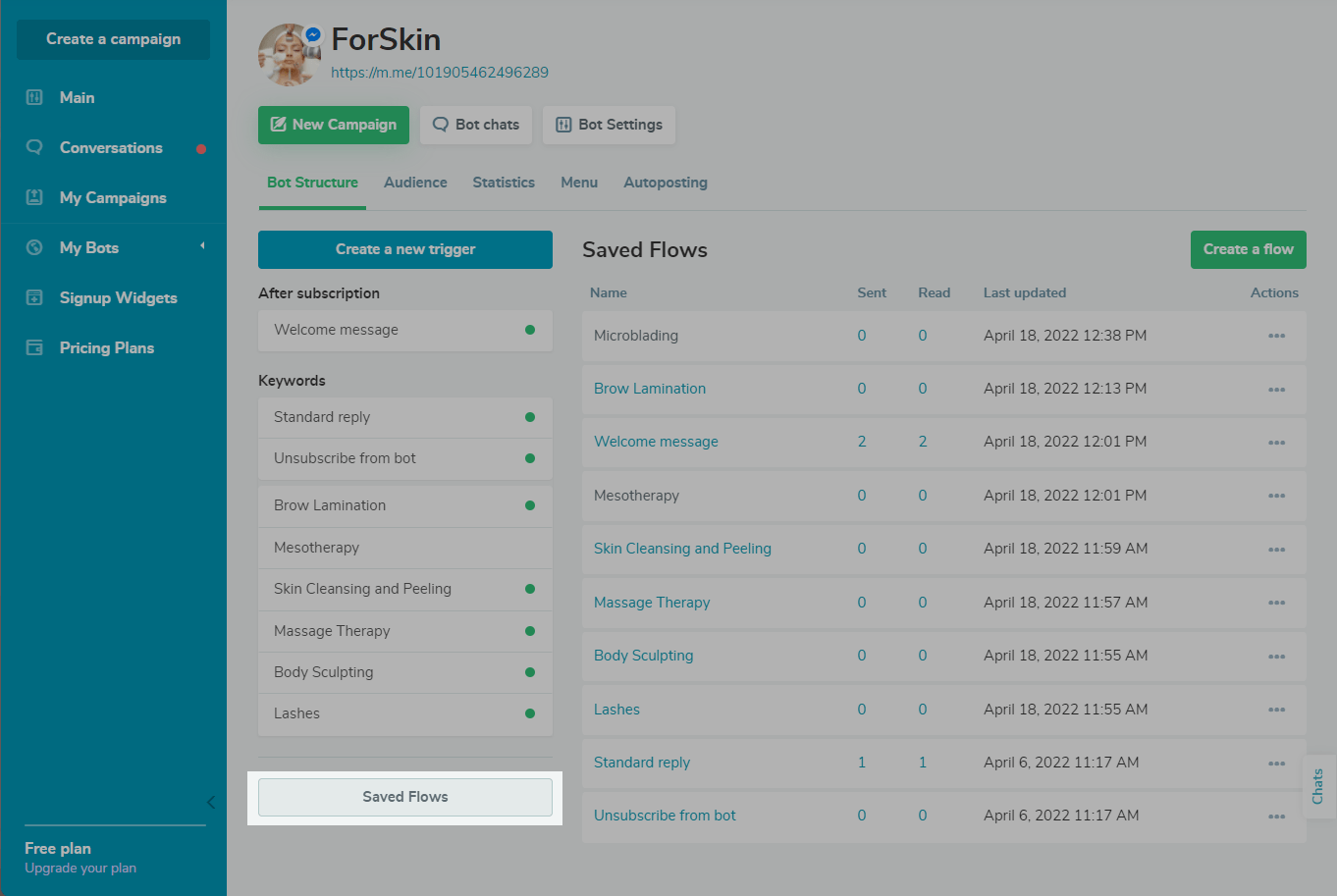Toggle status dot for Body Sculpting keyword
Screen dimensions: 1337x896
530,672
